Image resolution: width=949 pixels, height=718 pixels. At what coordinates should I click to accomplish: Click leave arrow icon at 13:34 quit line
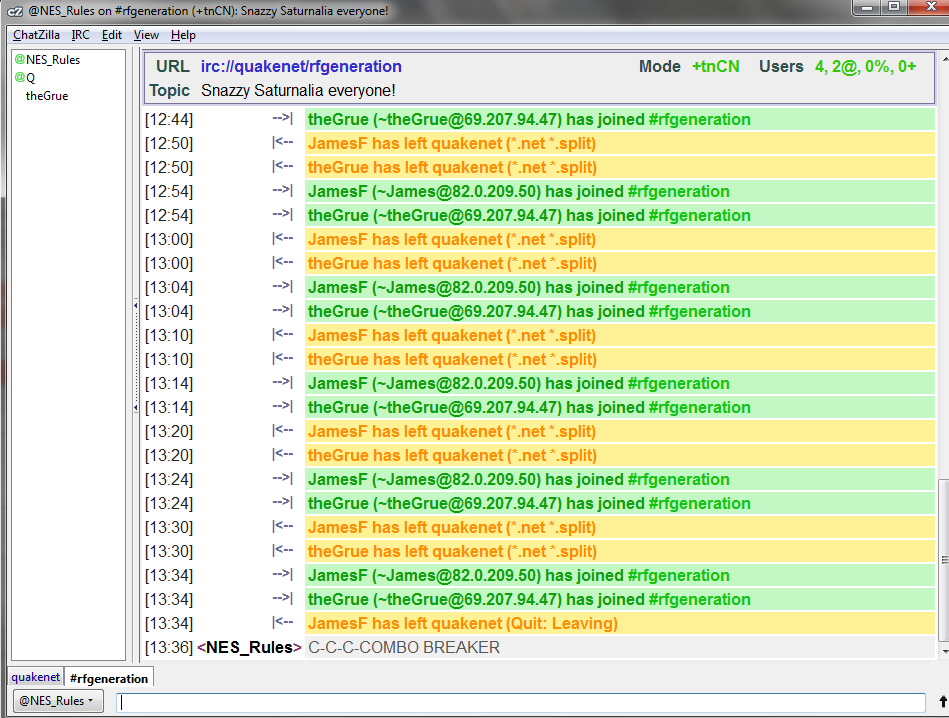(283, 622)
